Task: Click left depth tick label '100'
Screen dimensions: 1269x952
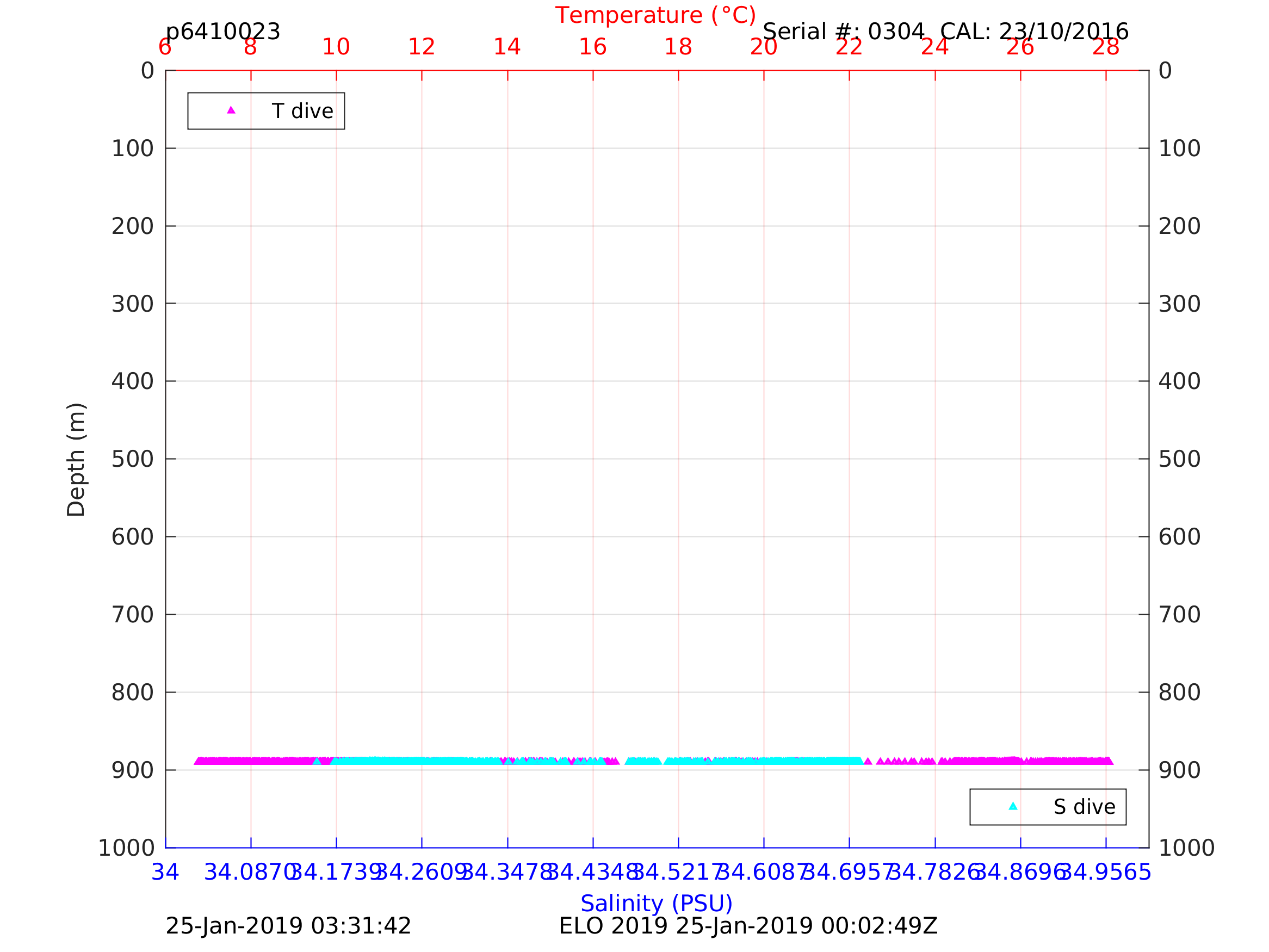Action: 133,149
